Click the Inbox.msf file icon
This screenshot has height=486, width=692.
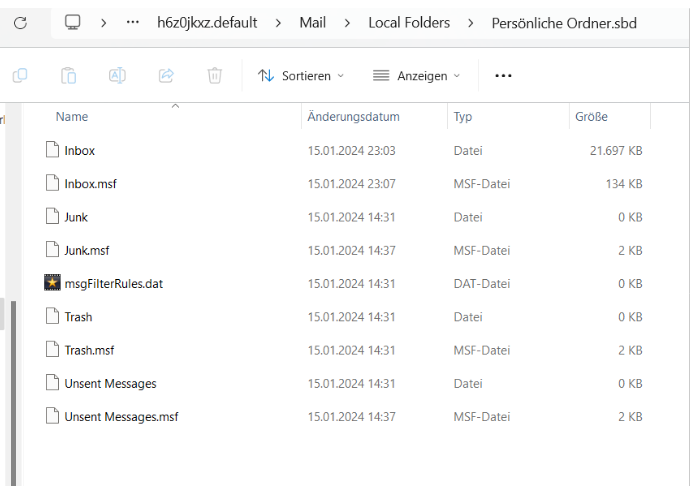(x=52, y=183)
